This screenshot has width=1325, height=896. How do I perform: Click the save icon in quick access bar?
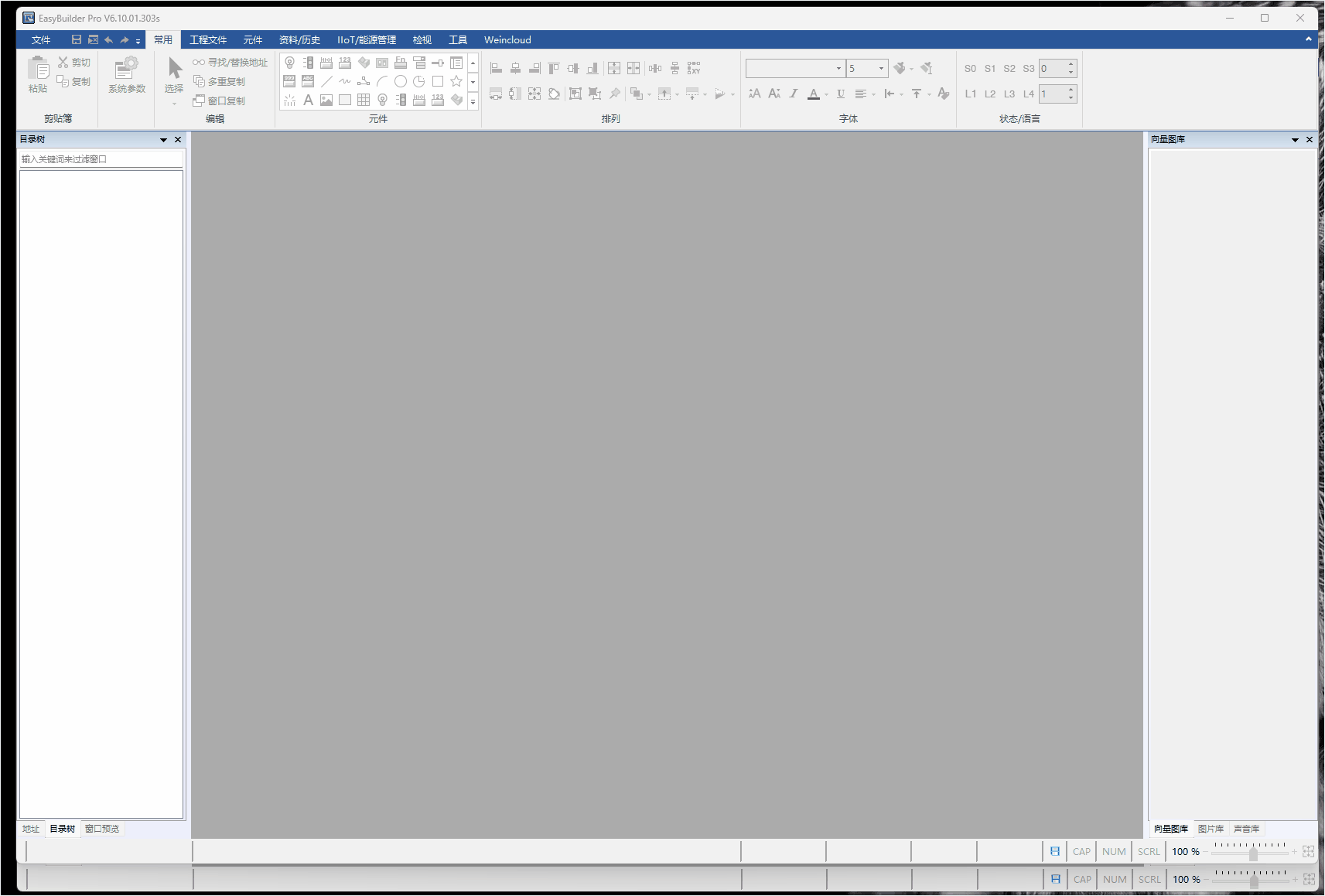pos(76,39)
